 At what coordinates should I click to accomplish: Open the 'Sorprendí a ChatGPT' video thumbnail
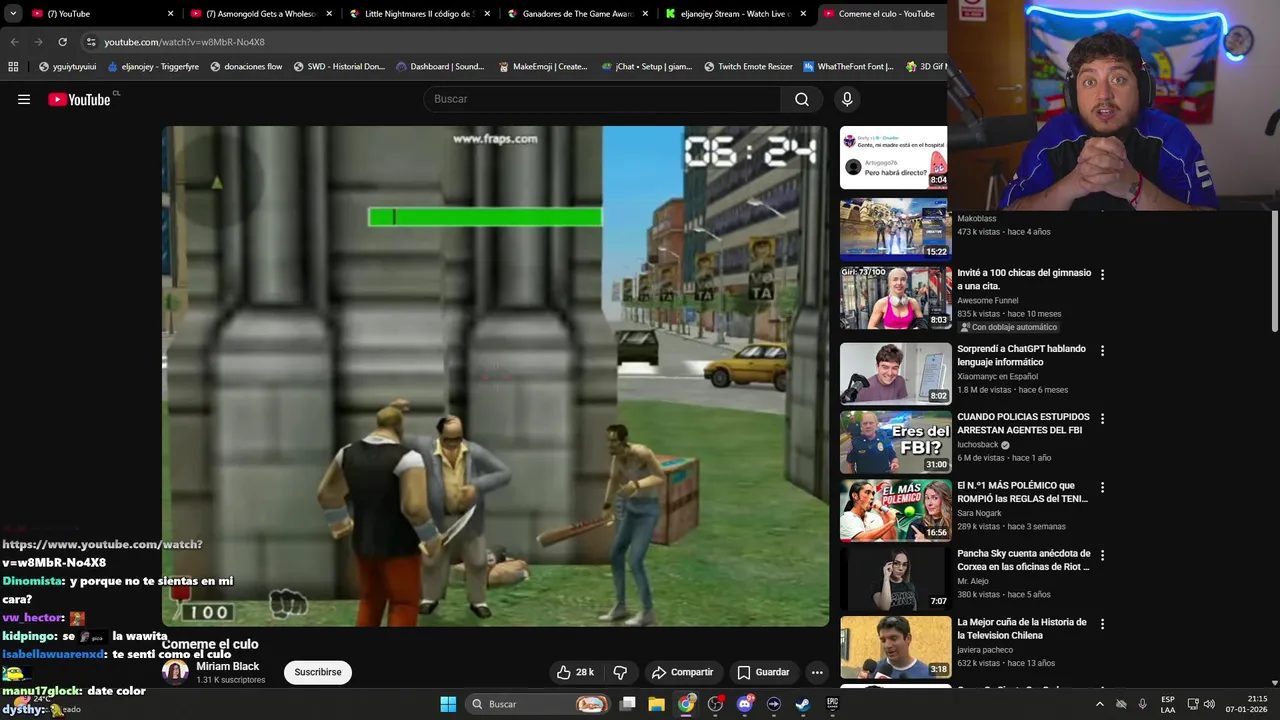[895, 373]
